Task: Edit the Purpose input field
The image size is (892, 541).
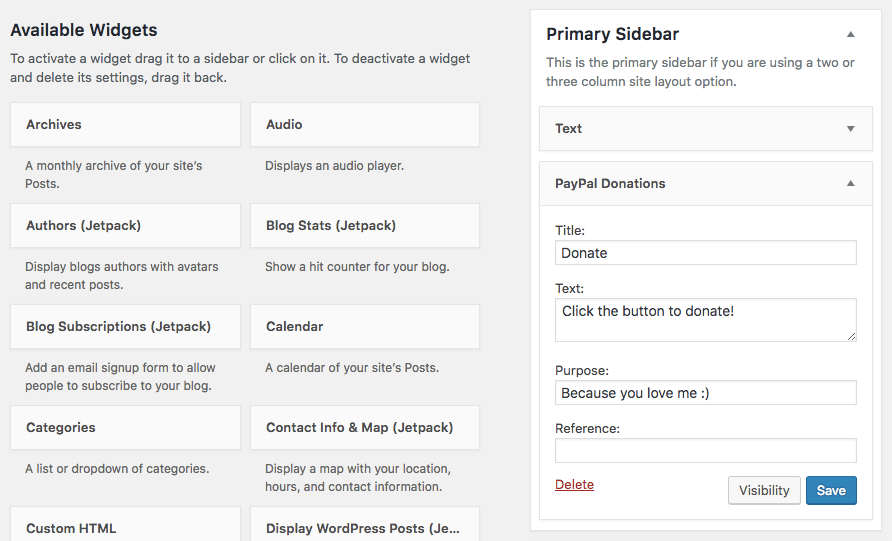Action: click(x=705, y=393)
